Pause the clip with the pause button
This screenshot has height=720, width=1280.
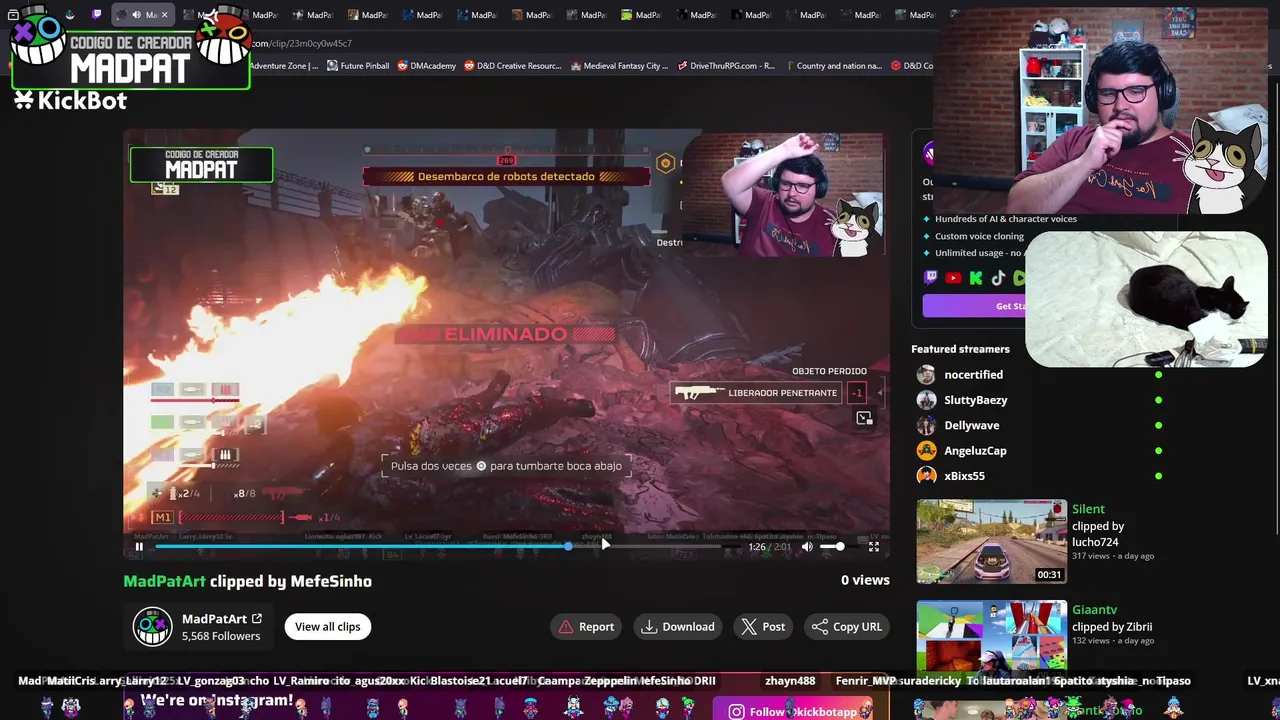pyautogui.click(x=139, y=546)
